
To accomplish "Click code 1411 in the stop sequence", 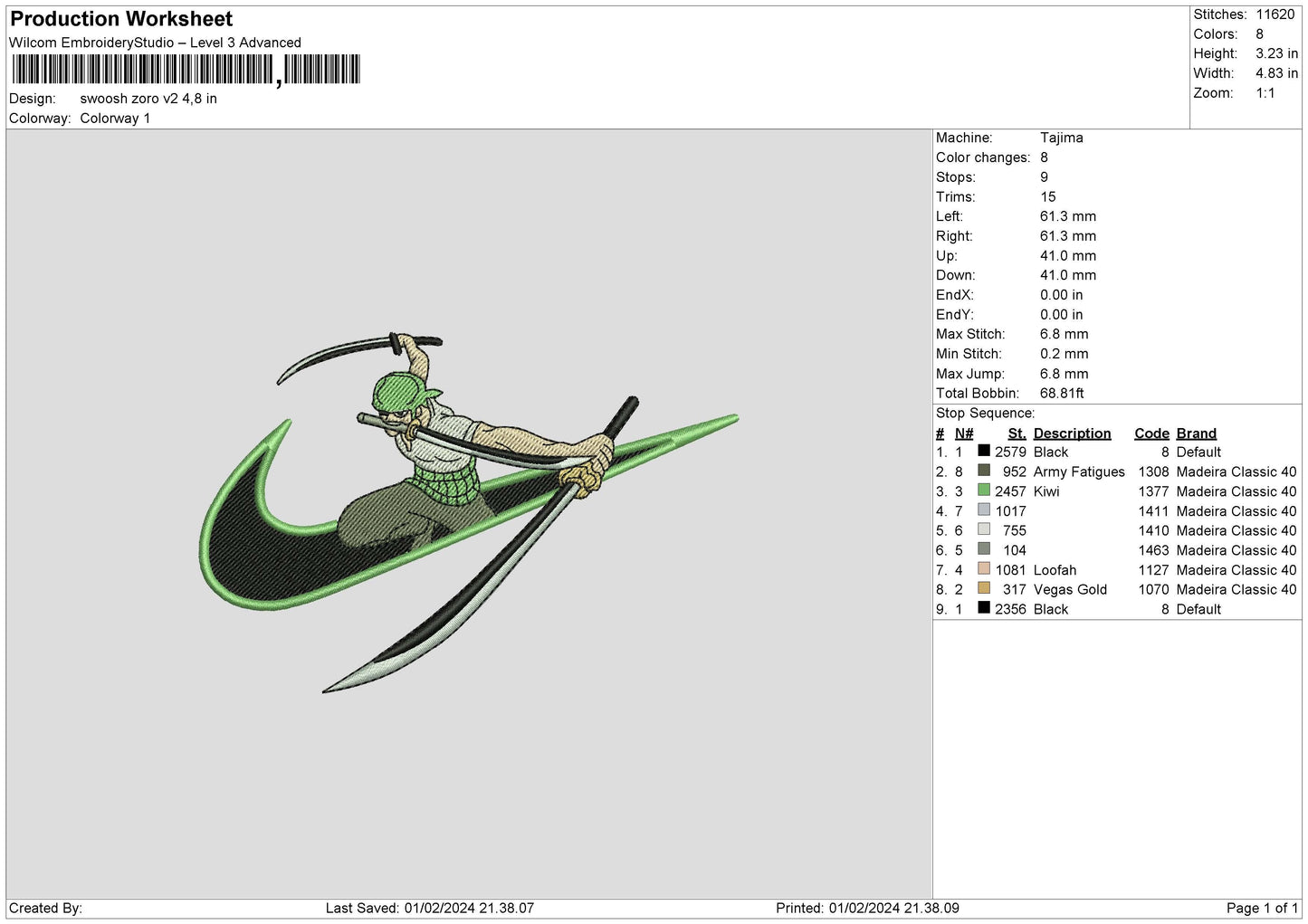I will (1153, 511).
